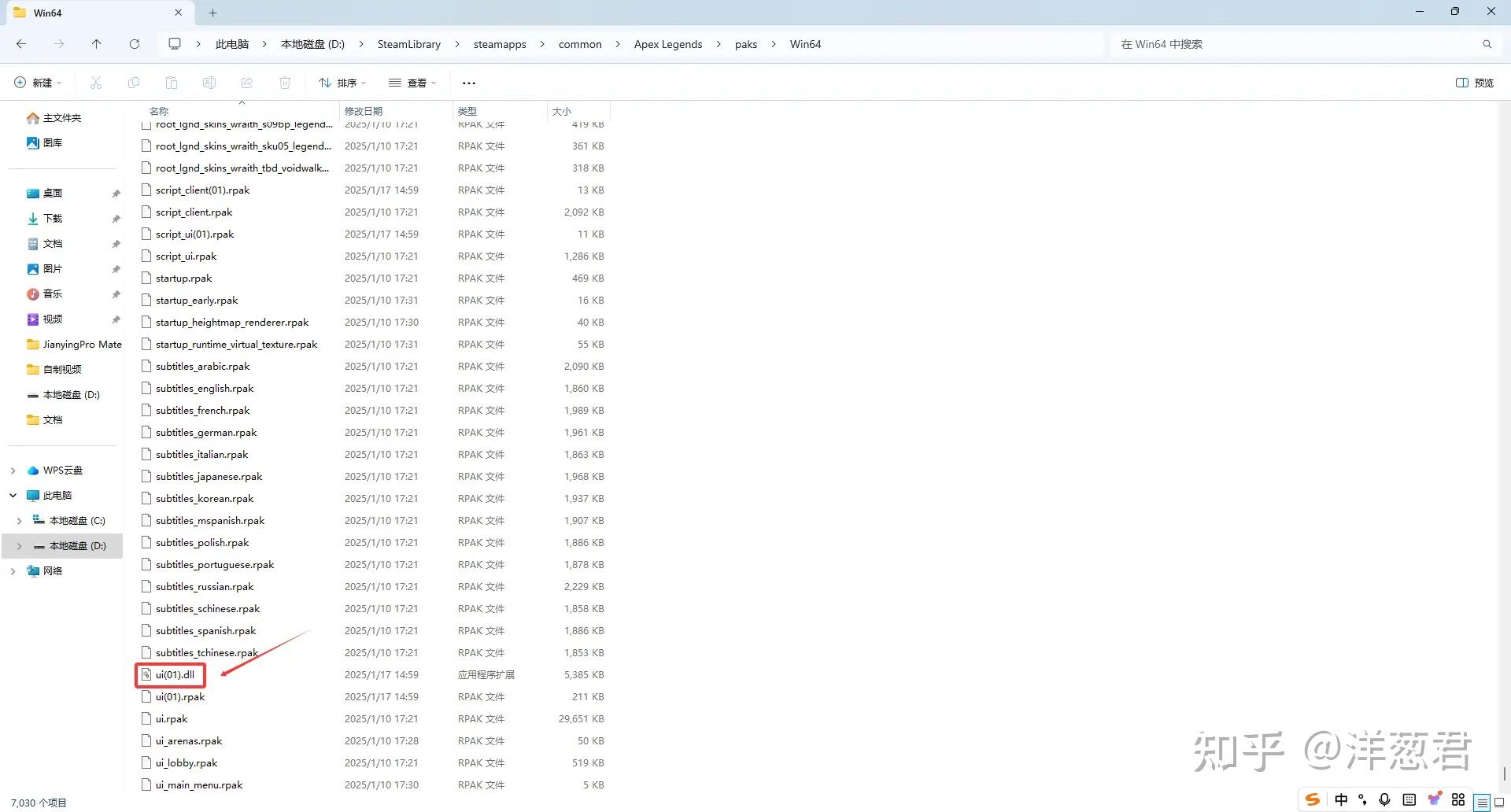Switch to large icons view layout
This screenshot has height=812, width=1511.
pyautogui.click(x=1499, y=803)
